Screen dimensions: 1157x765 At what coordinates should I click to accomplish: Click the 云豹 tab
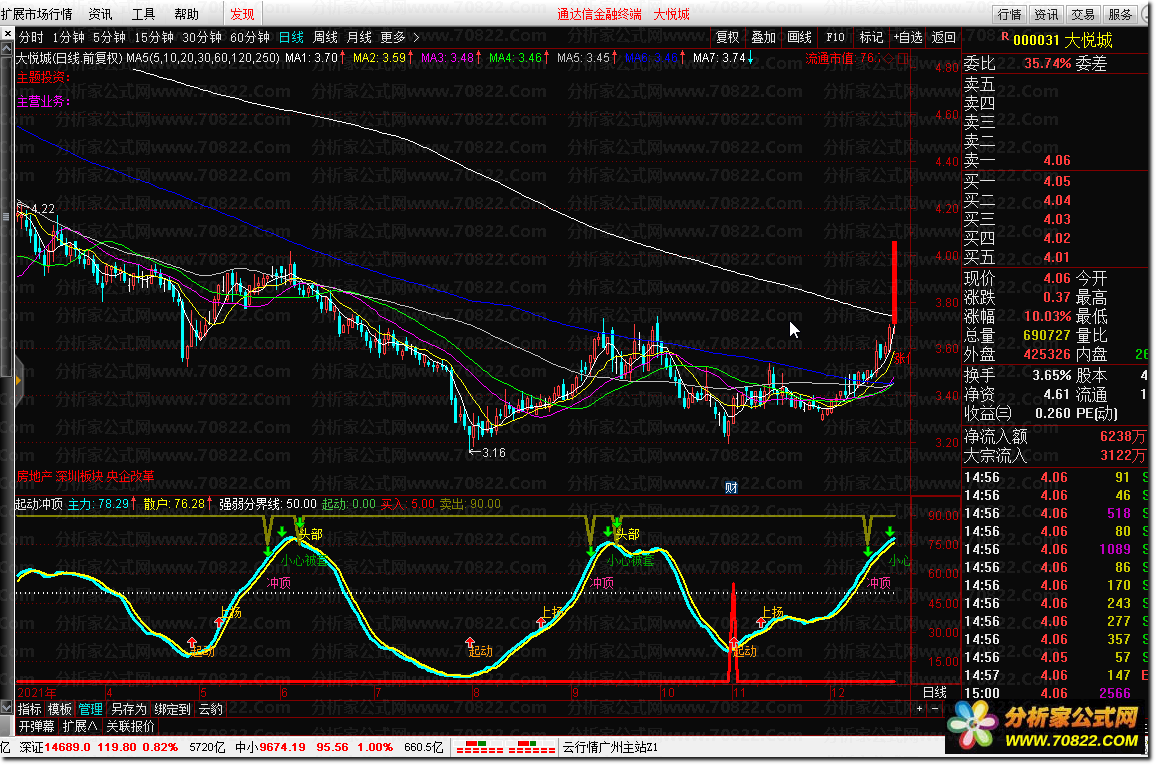[x=210, y=709]
